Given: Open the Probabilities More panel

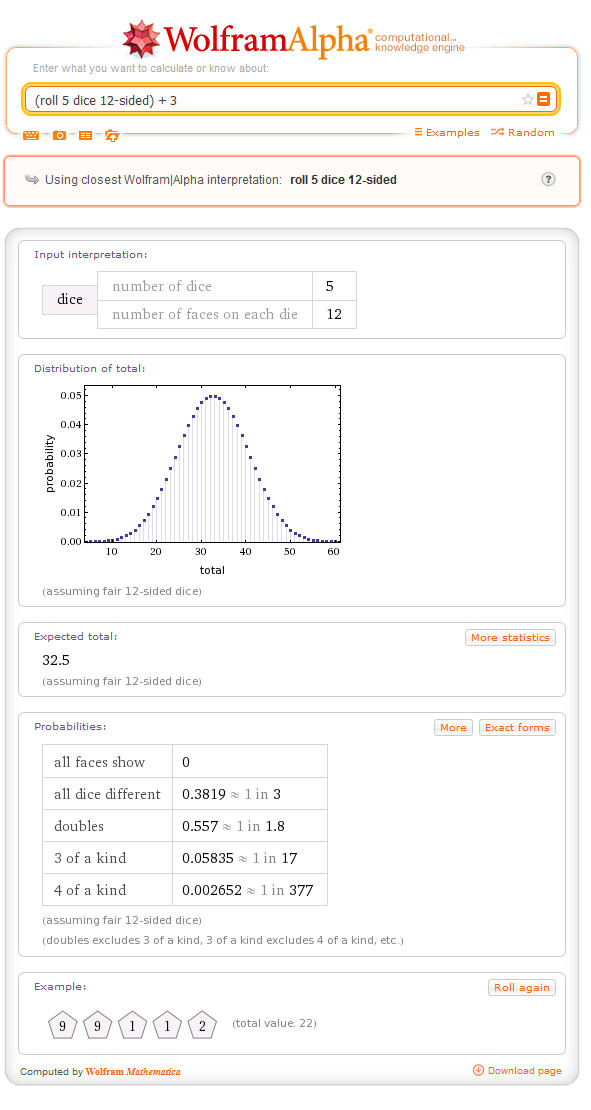Looking at the screenshot, I should click(453, 727).
